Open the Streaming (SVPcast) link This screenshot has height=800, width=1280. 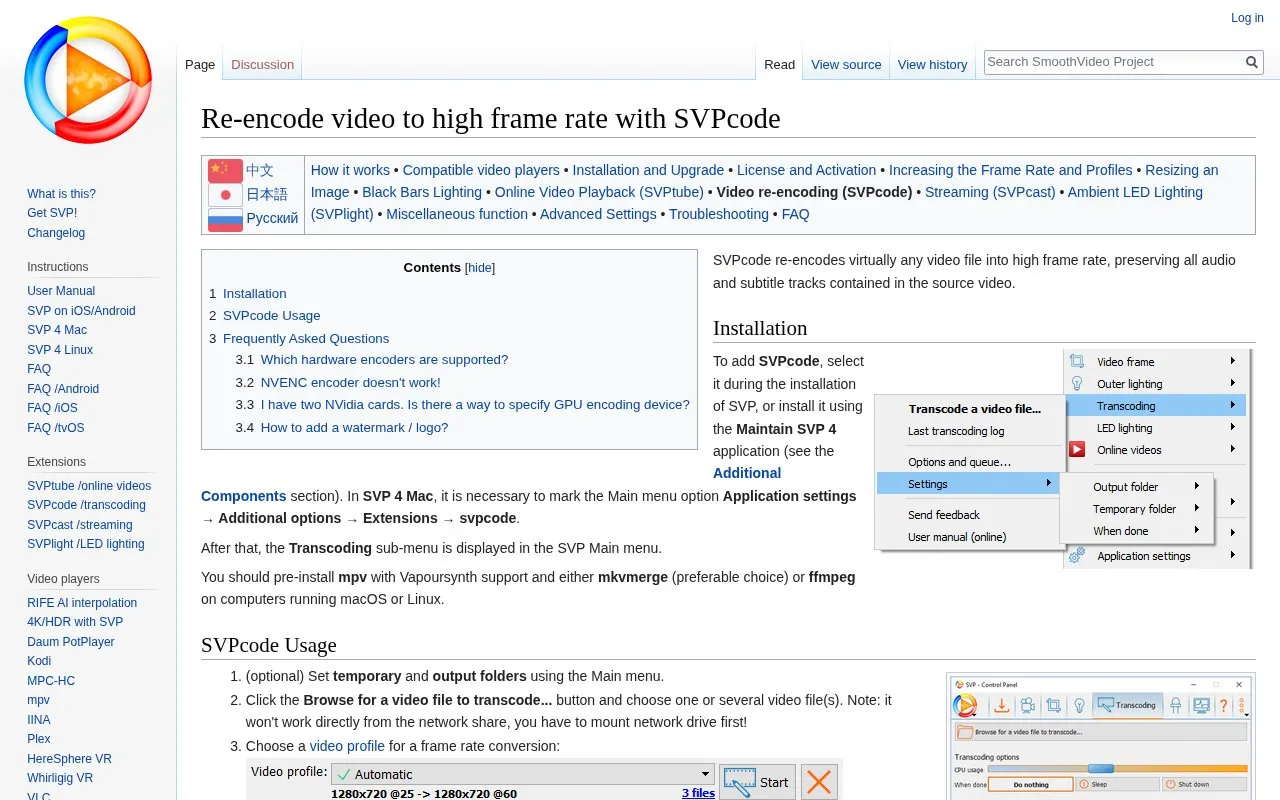click(x=990, y=192)
